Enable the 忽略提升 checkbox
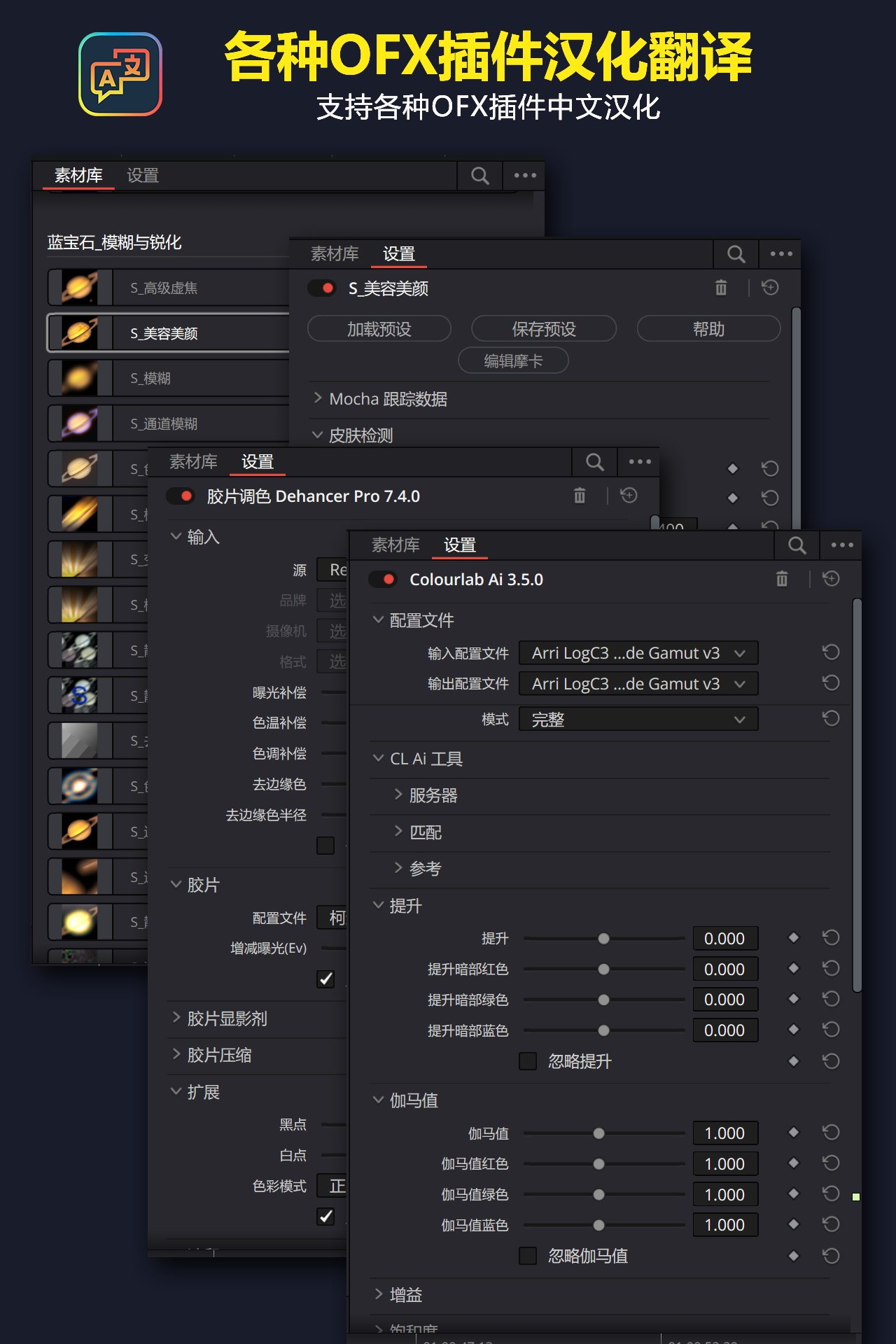Image resolution: width=896 pixels, height=1344 pixels. tap(528, 1061)
